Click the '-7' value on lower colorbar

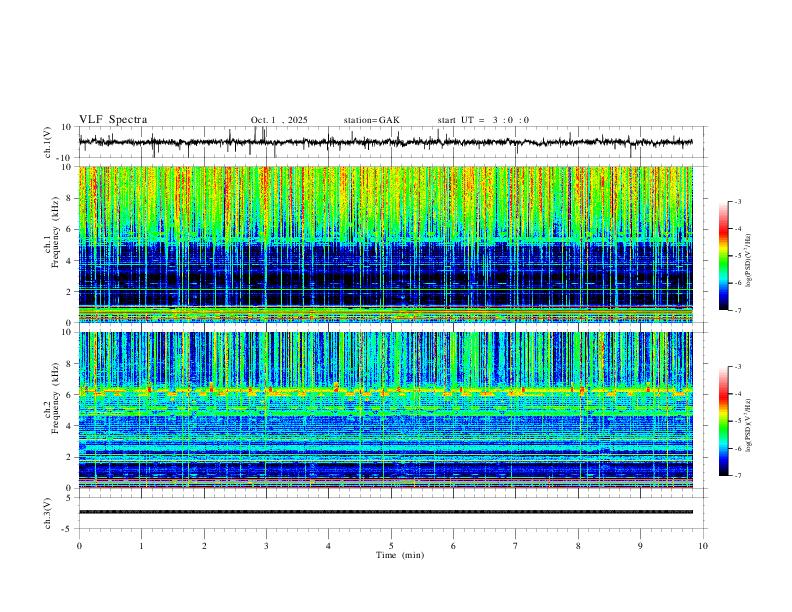(x=737, y=476)
